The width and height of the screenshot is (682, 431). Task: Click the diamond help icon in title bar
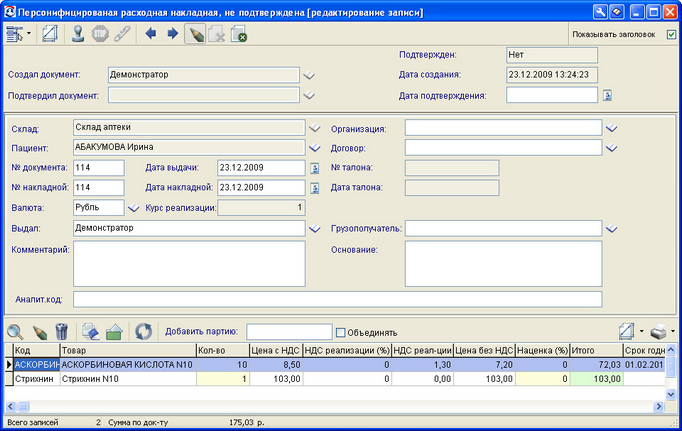pyautogui.click(x=616, y=12)
